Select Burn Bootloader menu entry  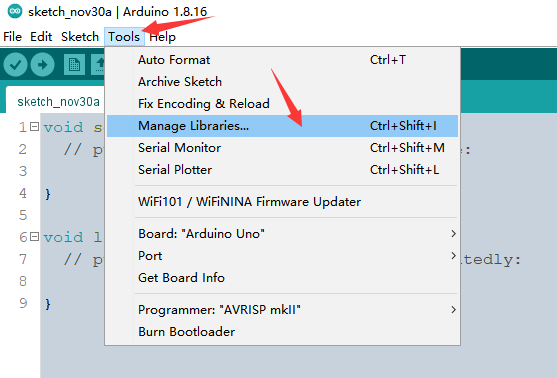(x=282, y=332)
